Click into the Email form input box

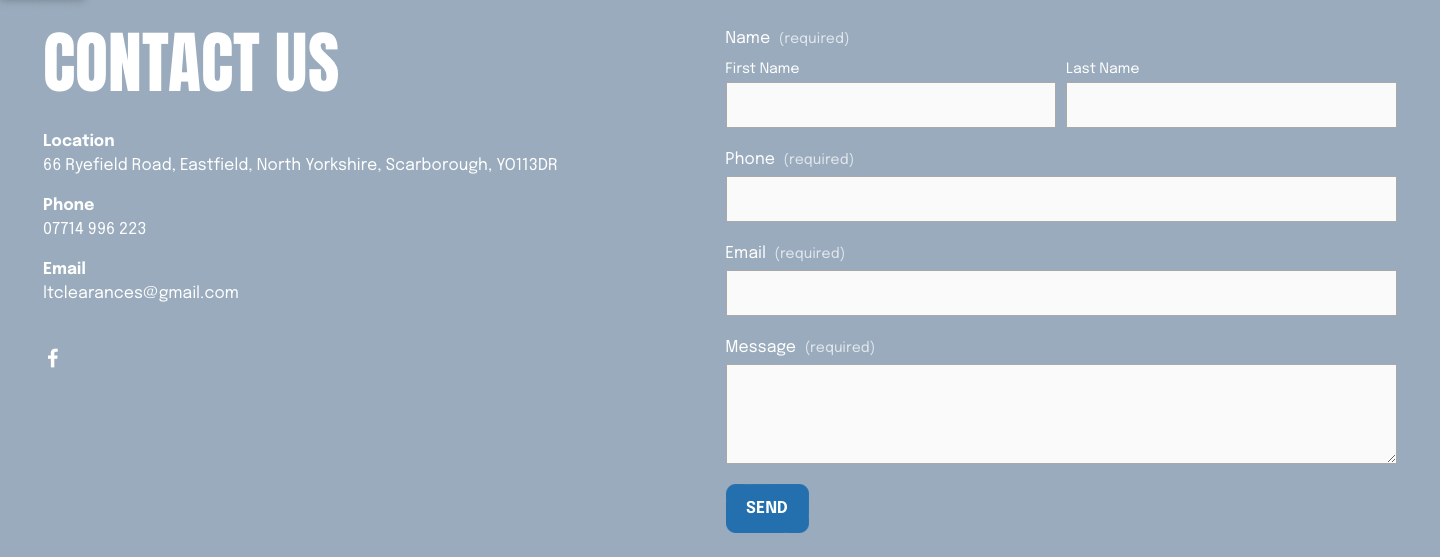pos(1060,293)
